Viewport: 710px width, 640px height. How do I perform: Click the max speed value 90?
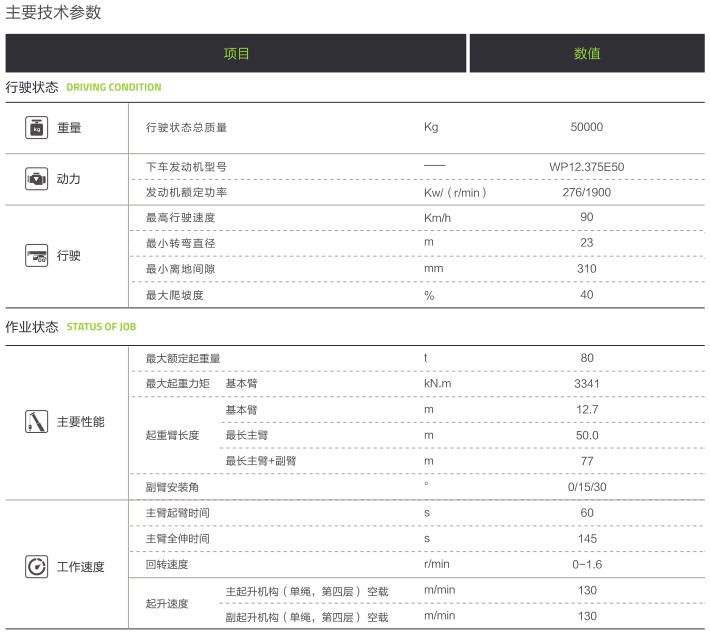pyautogui.click(x=586, y=217)
